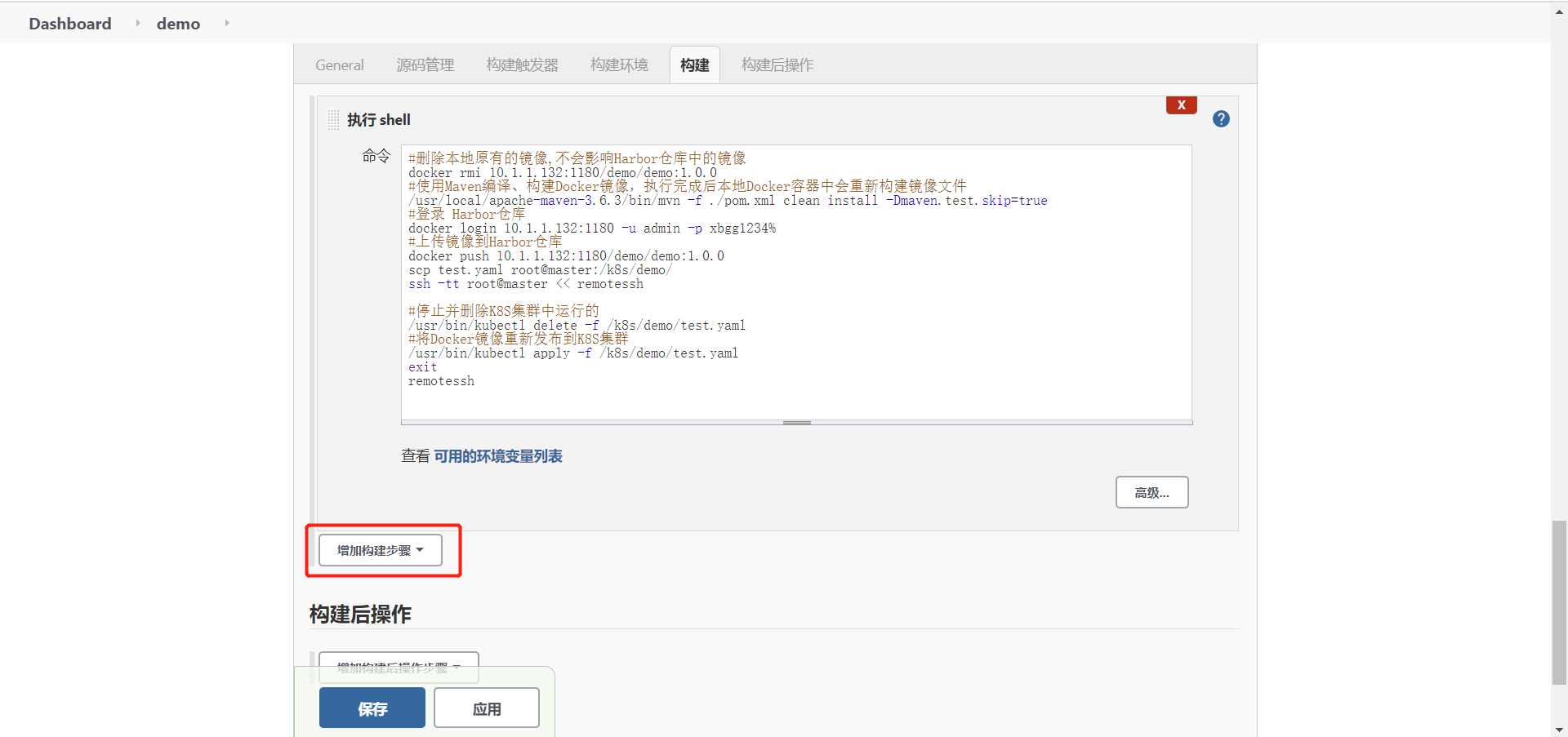Open help for the Execute shell step
The image size is (1568, 737).
click(x=1221, y=118)
